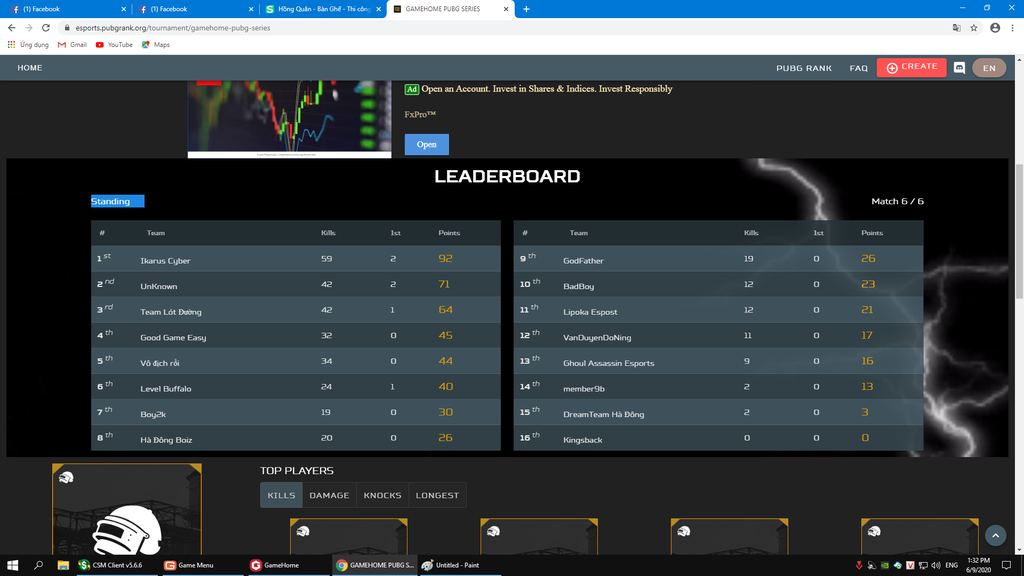Image resolution: width=1024 pixels, height=576 pixels.
Task: Click the trading chart ad image
Action: pyautogui.click(x=289, y=119)
